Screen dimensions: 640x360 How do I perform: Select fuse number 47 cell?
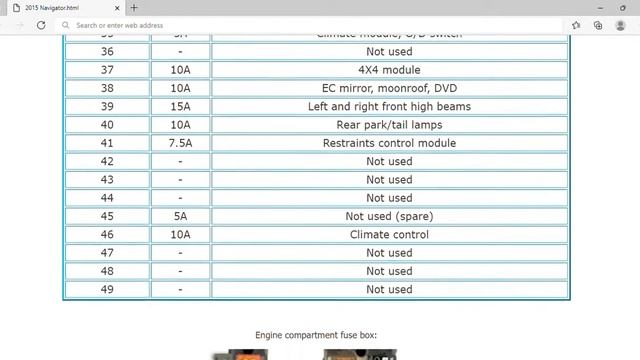click(107, 253)
